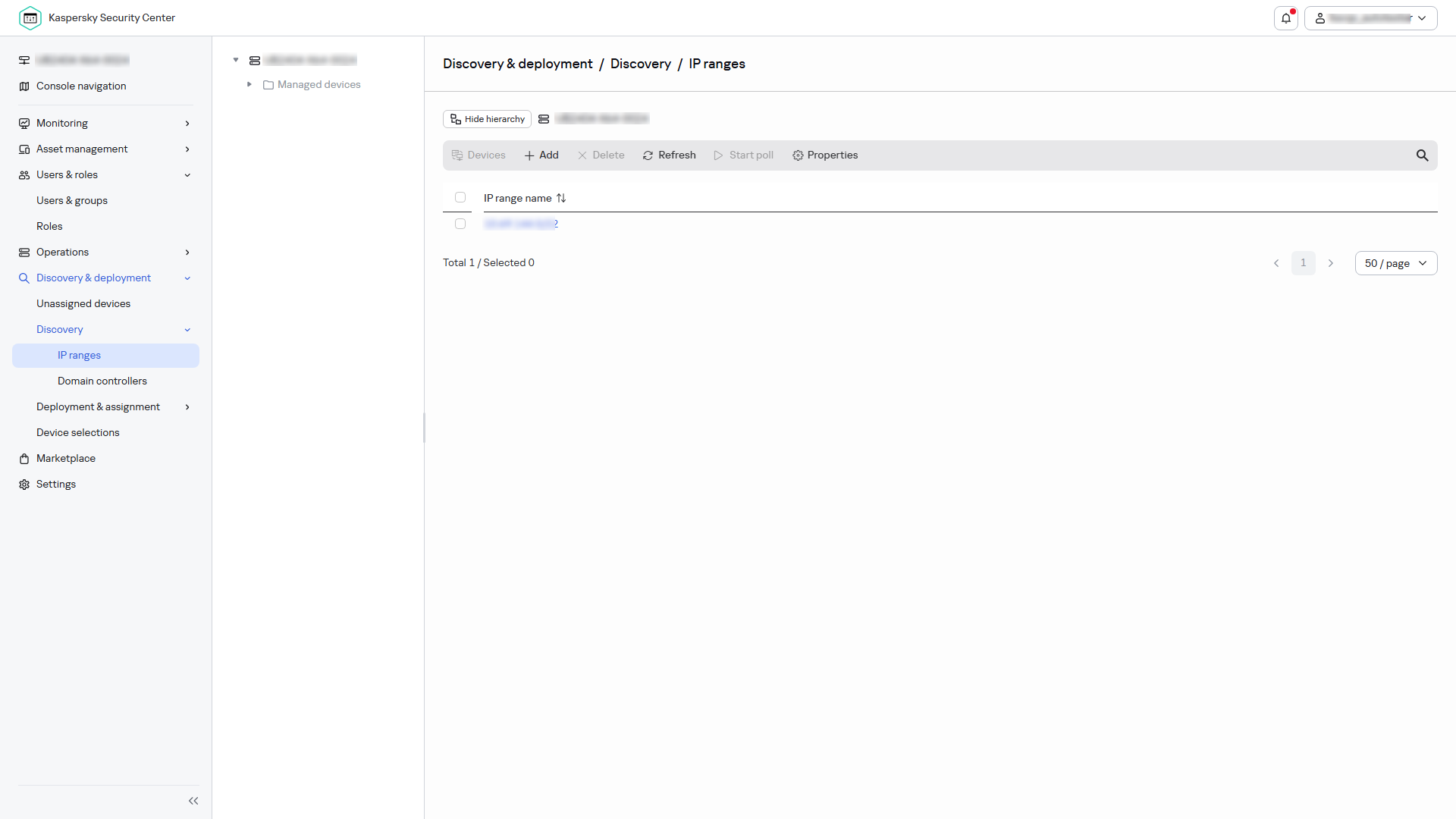1456x819 pixels.
Task: Open the user account dropdown
Action: 1370,18
